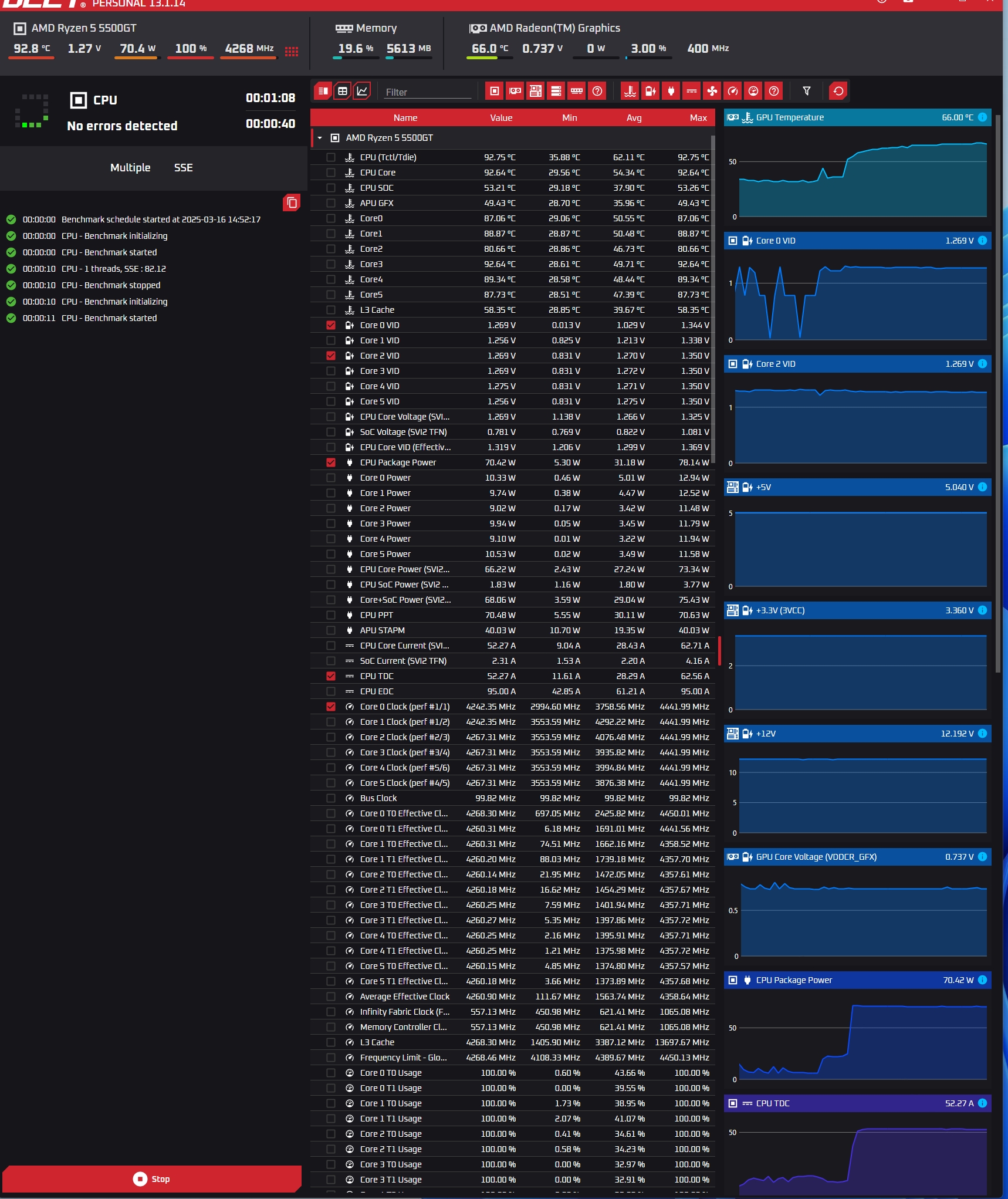The height and width of the screenshot is (1199, 1008).
Task: Open info for GPU Temperature graph
Action: pyautogui.click(x=982, y=117)
